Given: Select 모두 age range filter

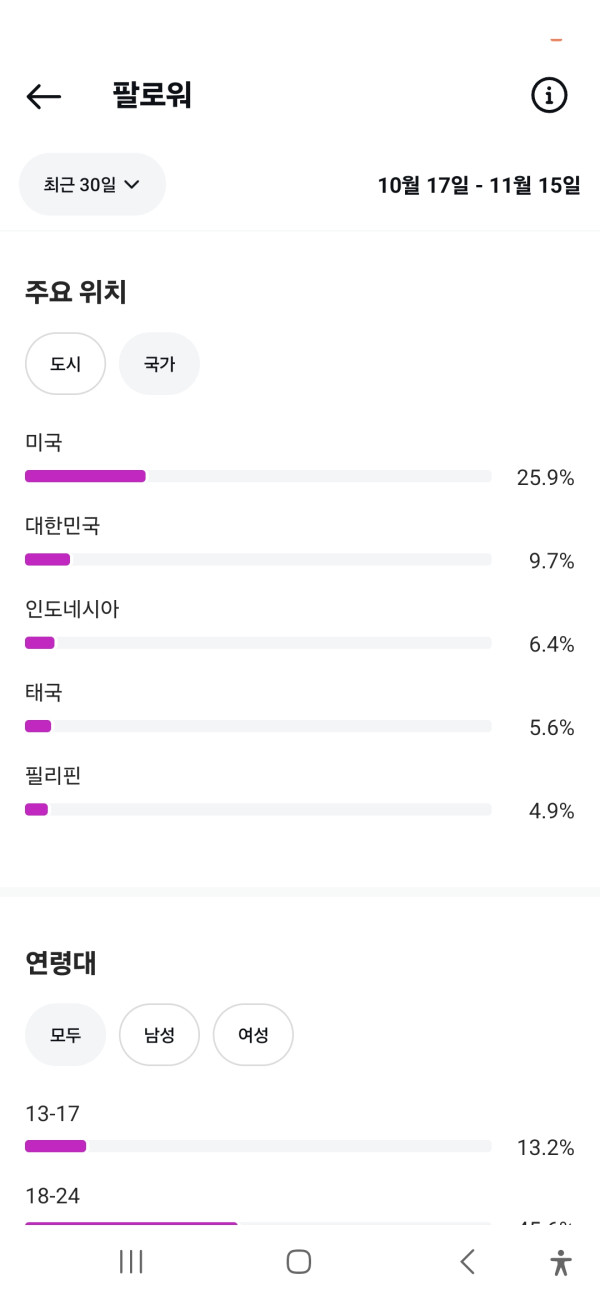Looking at the screenshot, I should pos(65,1035).
